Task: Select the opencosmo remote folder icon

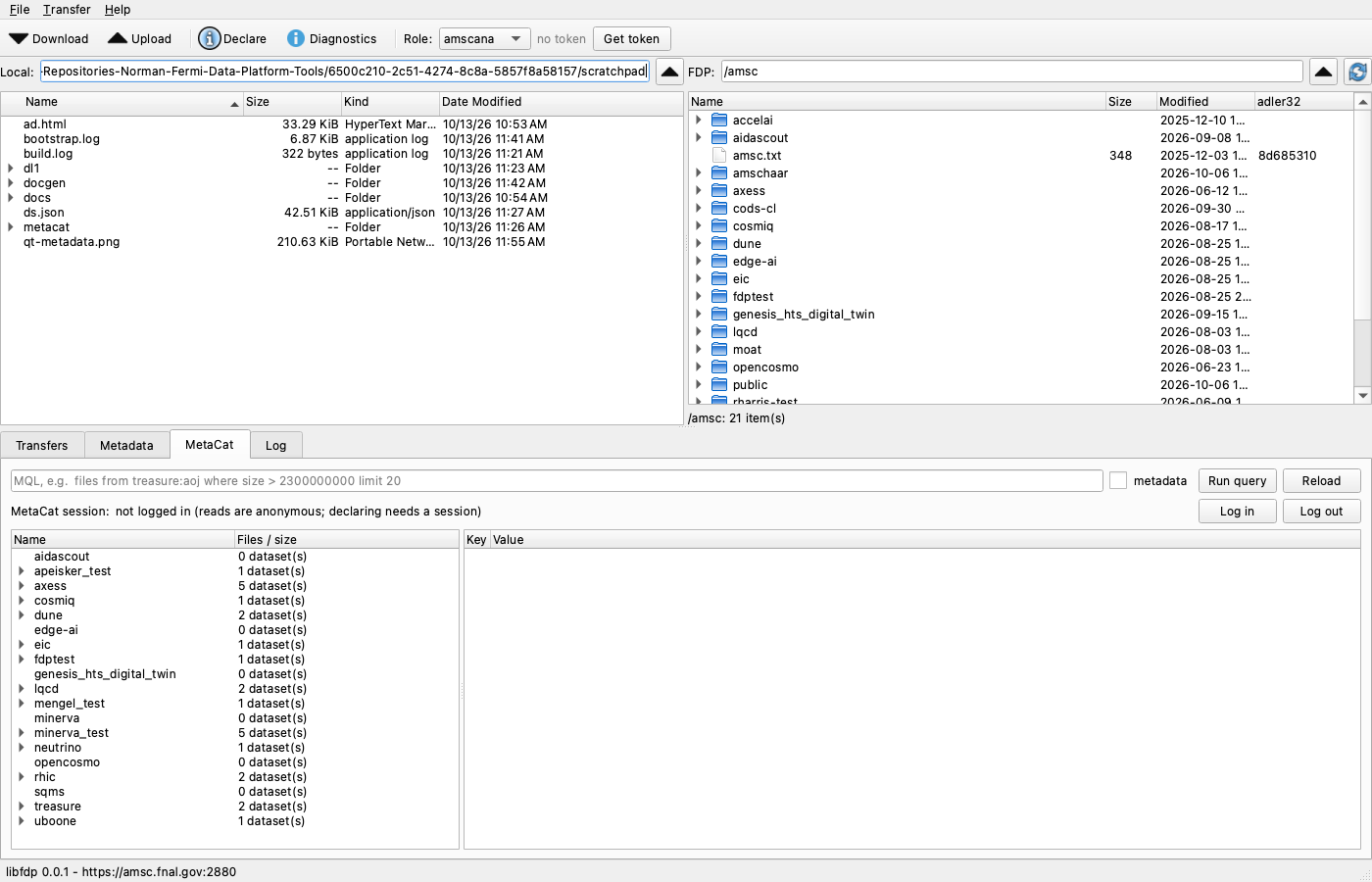Action: [x=719, y=367]
